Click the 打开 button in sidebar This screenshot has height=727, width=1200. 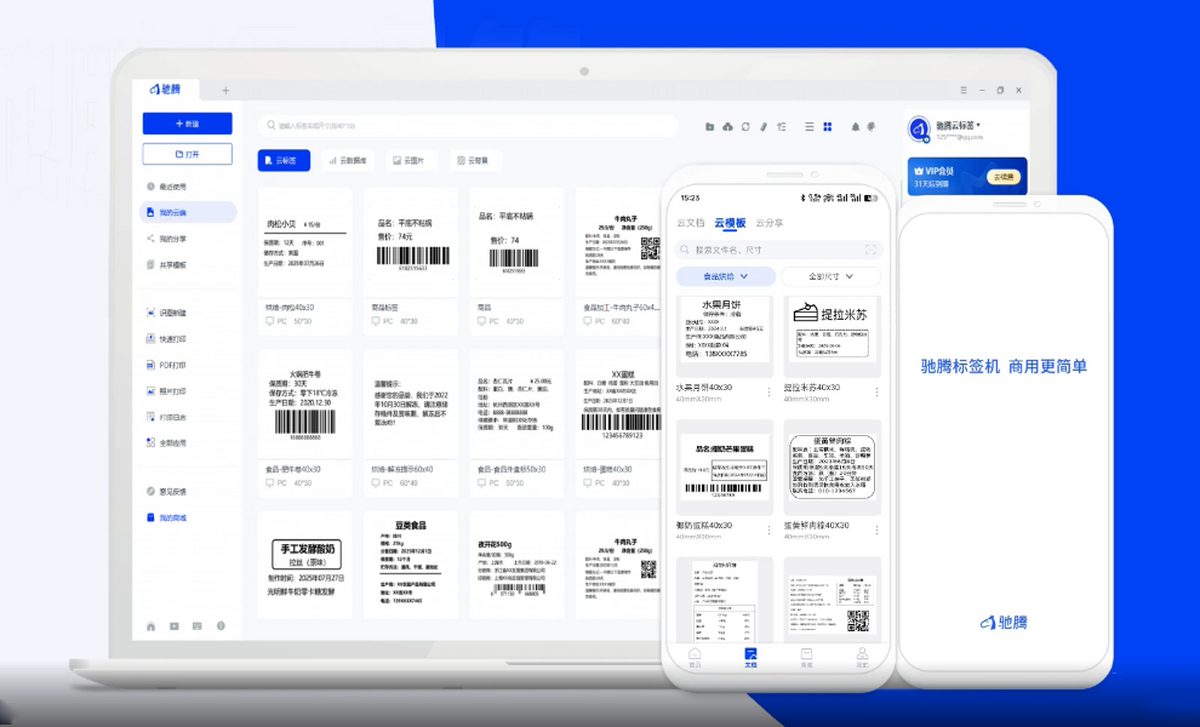(187, 154)
